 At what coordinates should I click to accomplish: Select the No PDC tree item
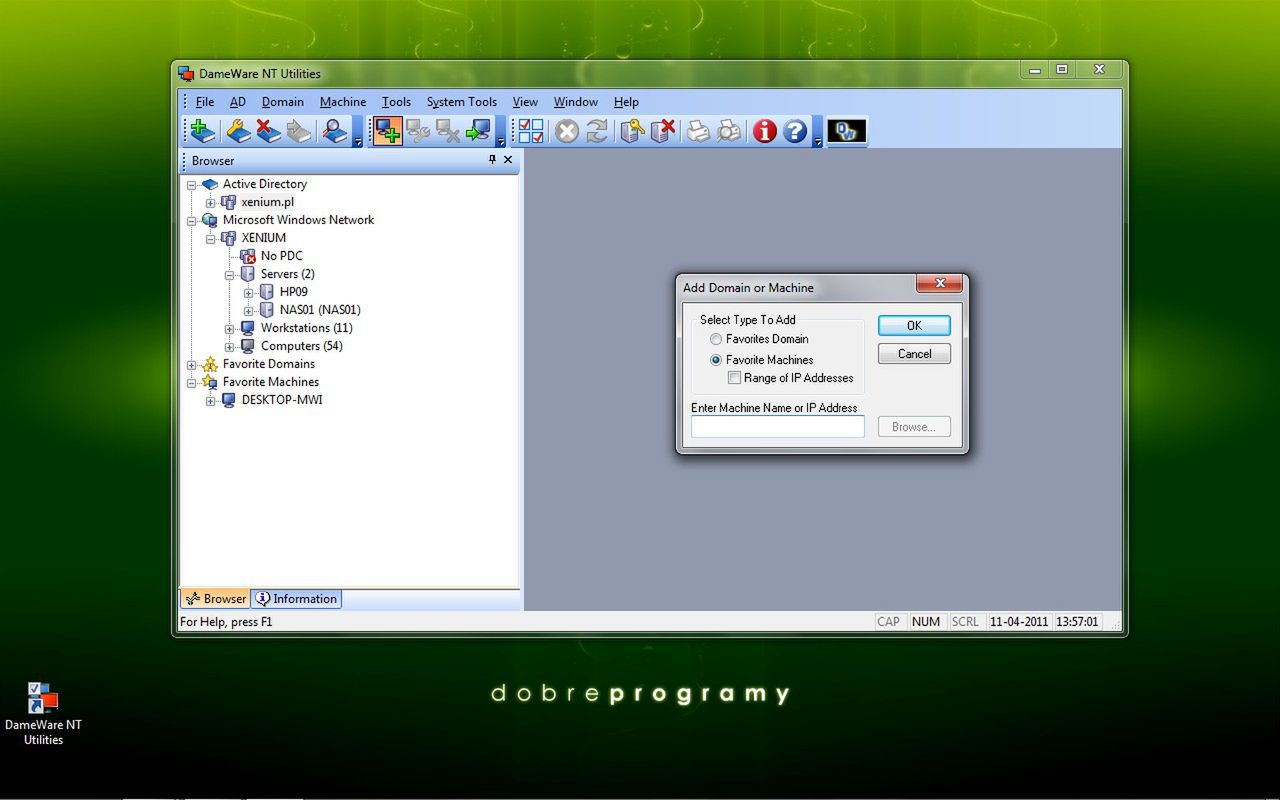[281, 256]
